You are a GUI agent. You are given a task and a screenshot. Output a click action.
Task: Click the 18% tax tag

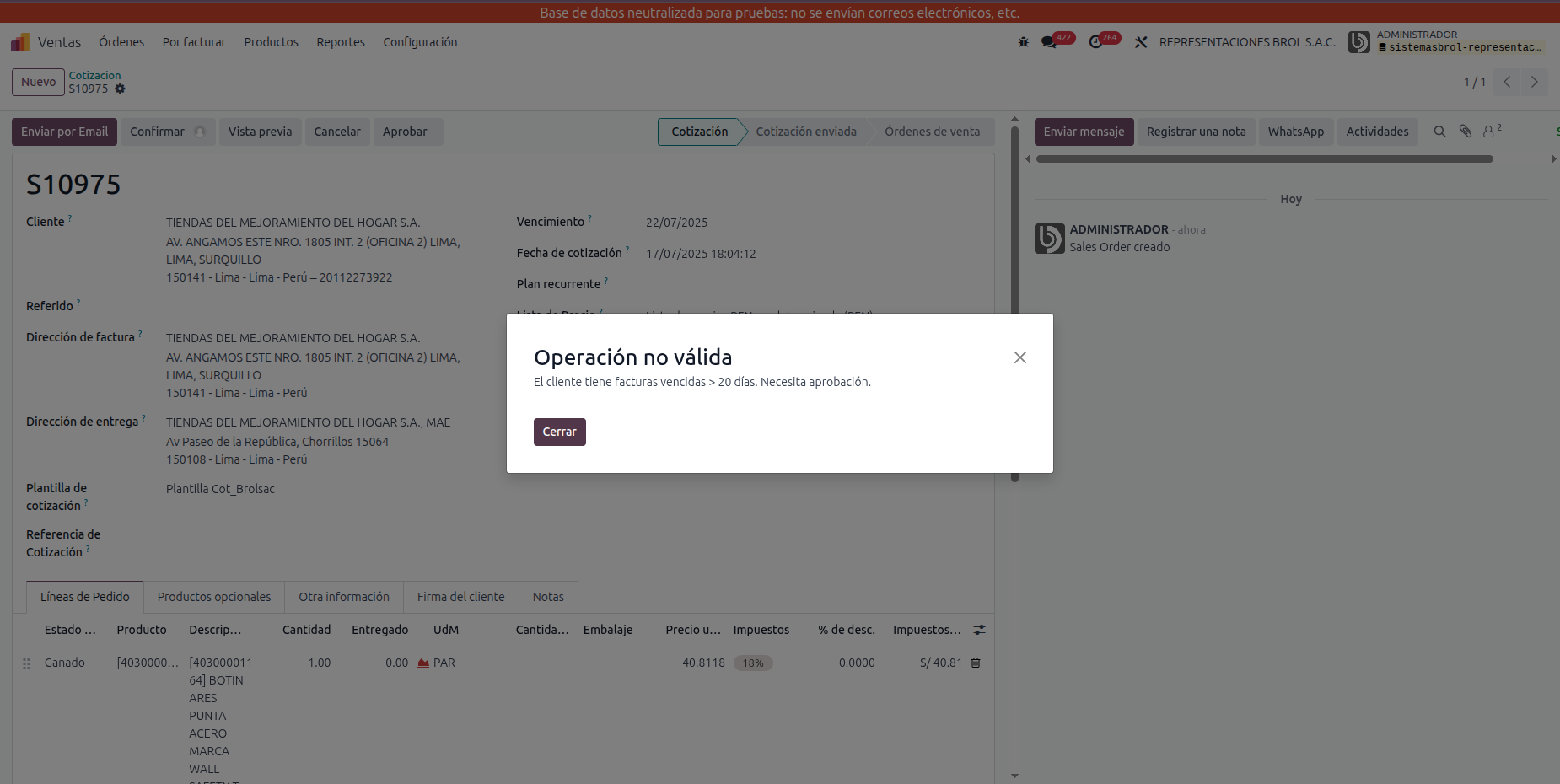(x=753, y=663)
